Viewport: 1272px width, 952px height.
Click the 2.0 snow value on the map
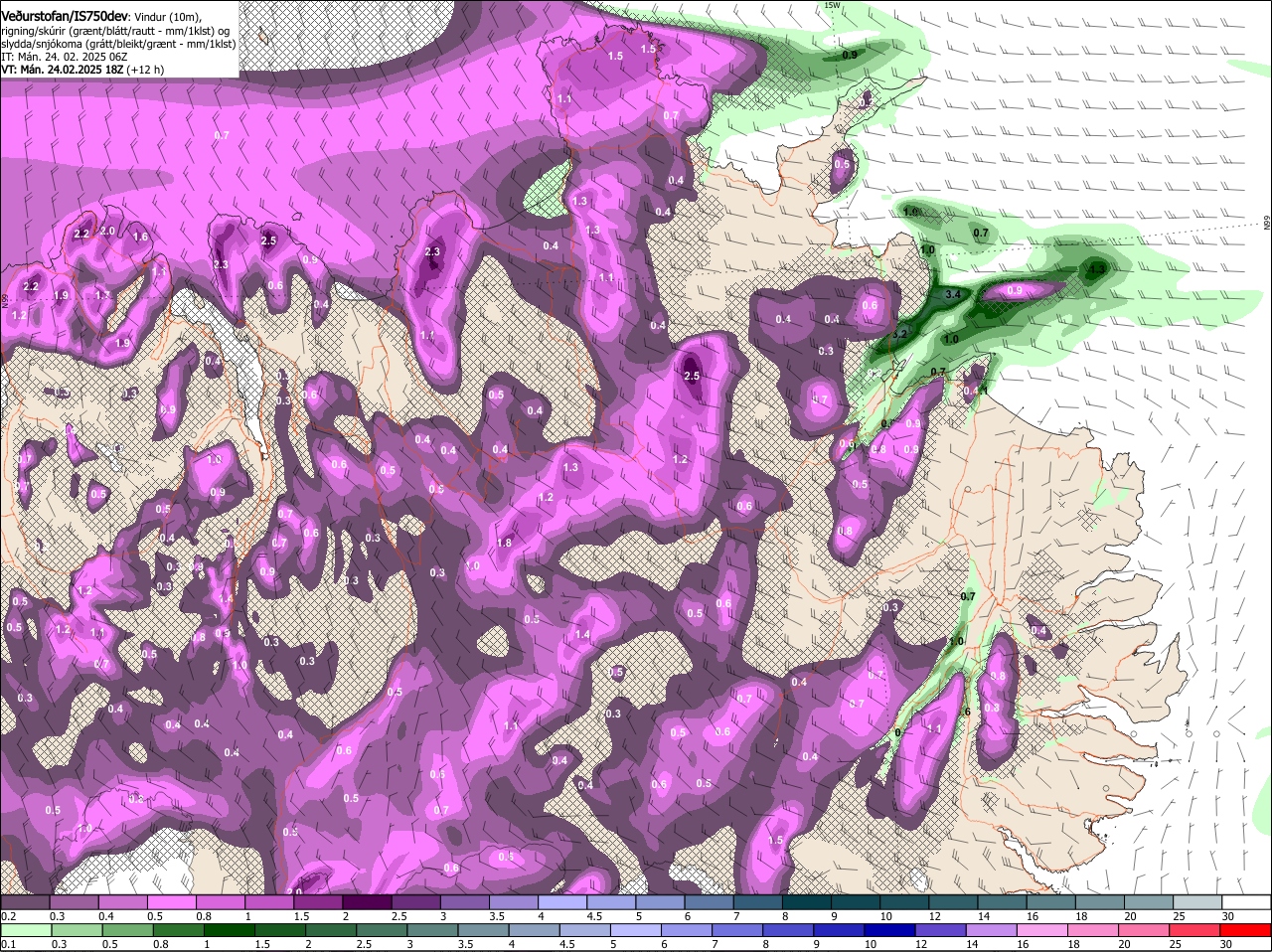(107, 231)
